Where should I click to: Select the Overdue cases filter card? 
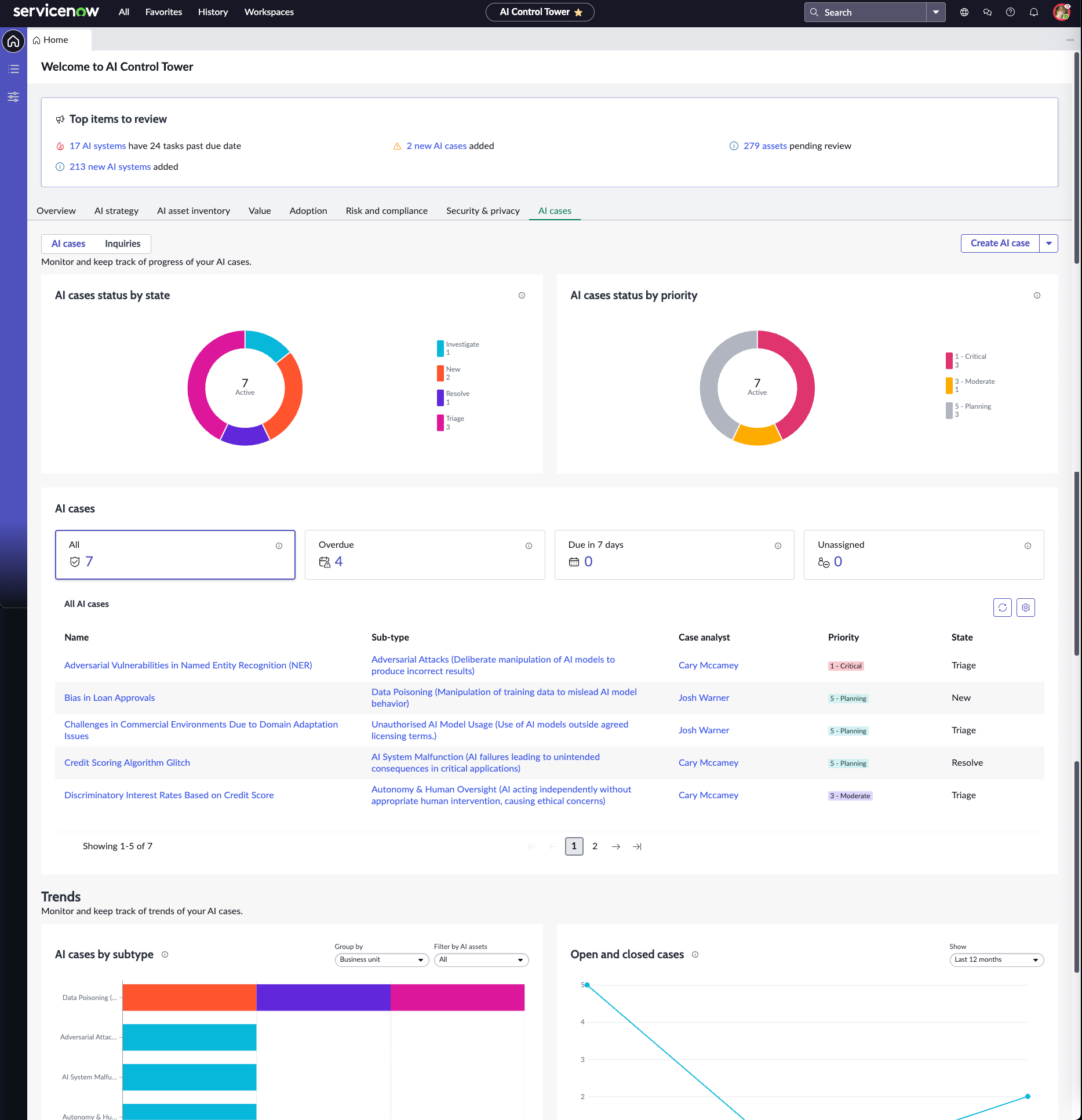tap(425, 555)
